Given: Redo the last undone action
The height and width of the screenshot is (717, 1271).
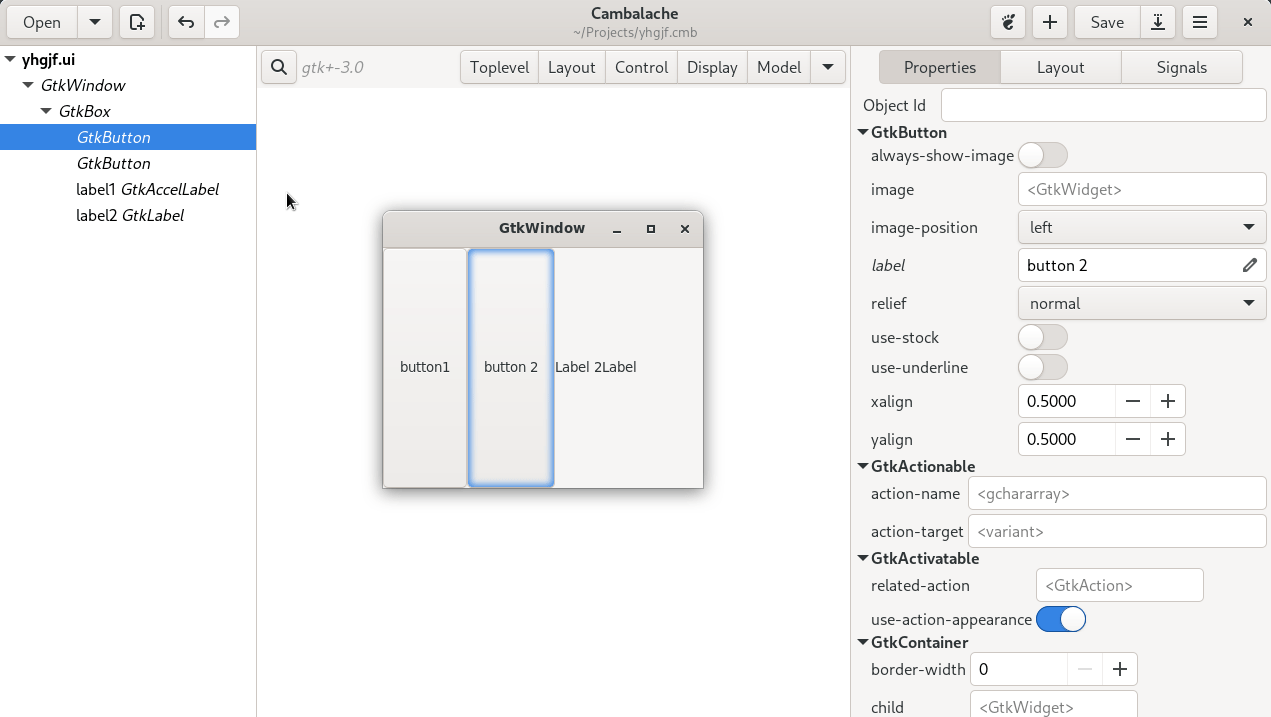Looking at the screenshot, I should tap(222, 22).
